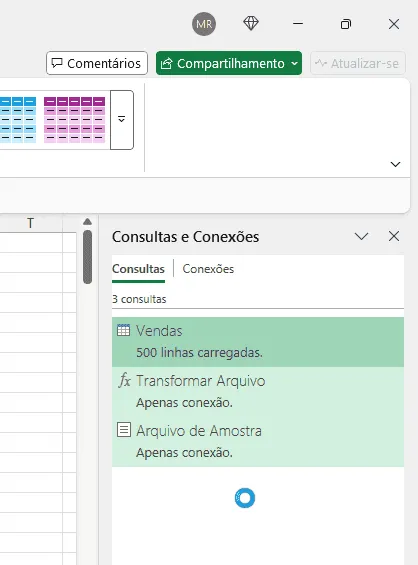The height and width of the screenshot is (565, 418).
Task: Click the MR account avatar
Action: 204,24
